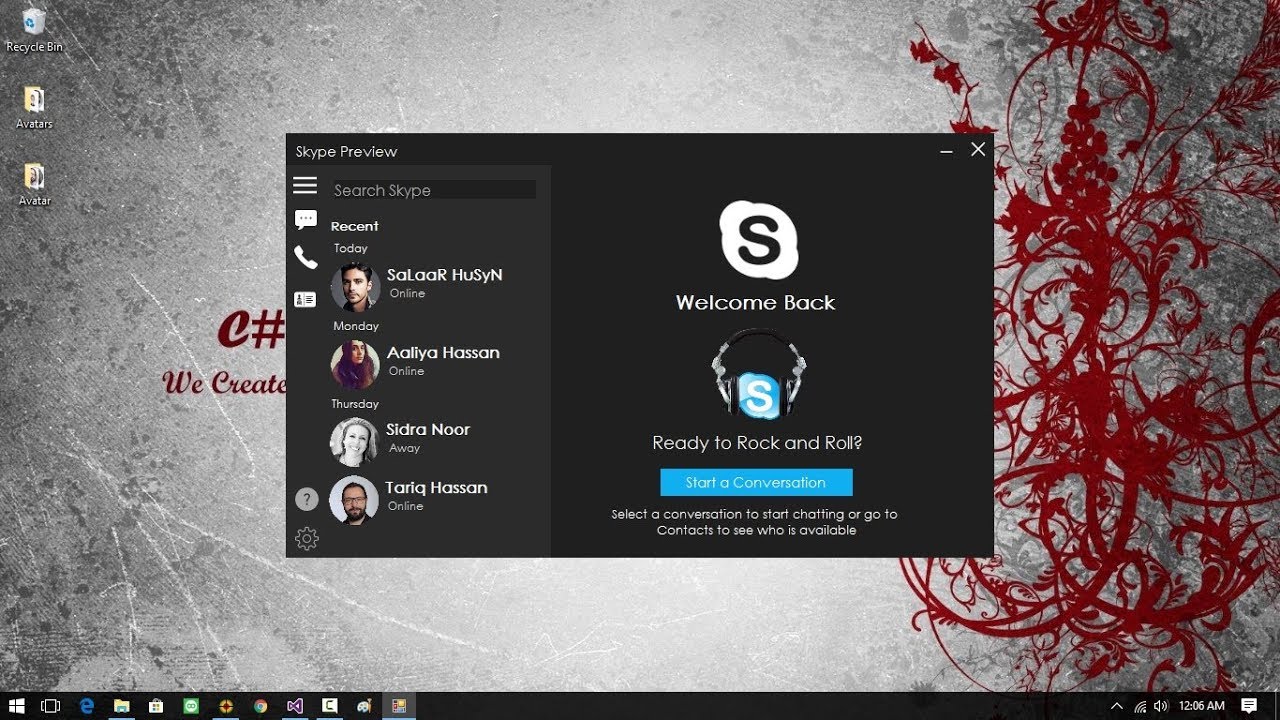Close the Skype Preview window
This screenshot has height=720, width=1280.
pyautogui.click(x=978, y=149)
